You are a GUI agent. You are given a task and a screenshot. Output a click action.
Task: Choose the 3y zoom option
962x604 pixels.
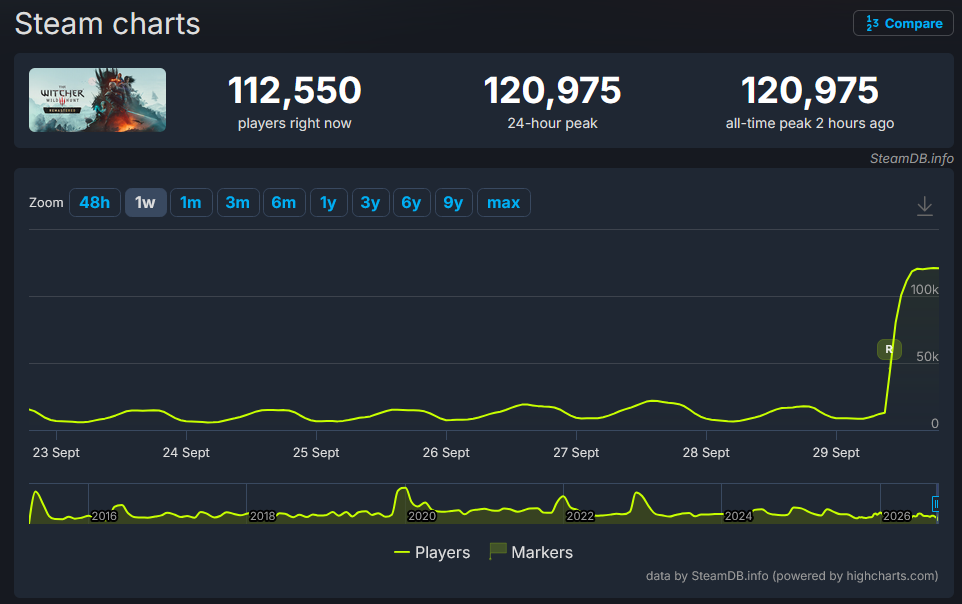pos(371,203)
